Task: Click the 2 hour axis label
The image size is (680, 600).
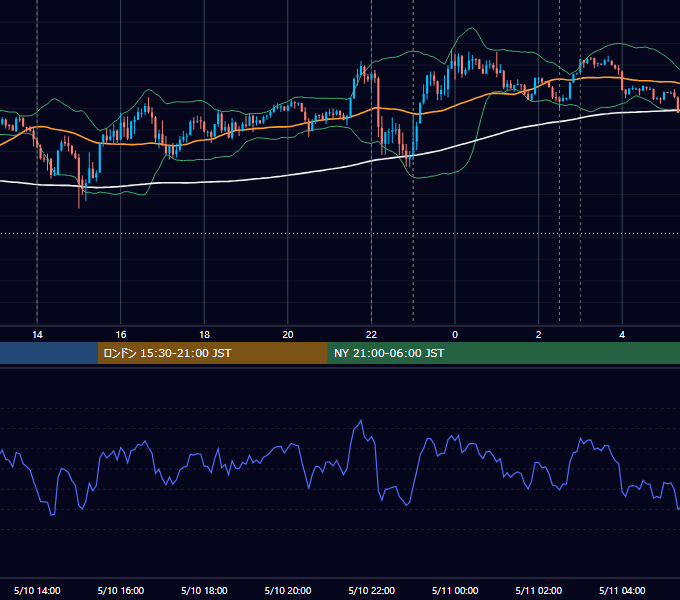Action: [x=538, y=335]
